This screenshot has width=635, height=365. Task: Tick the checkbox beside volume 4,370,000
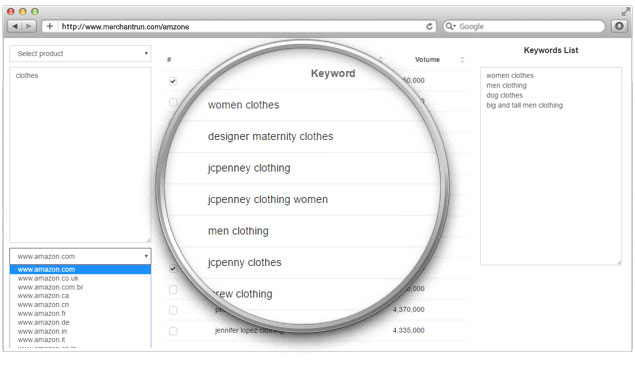(173, 310)
